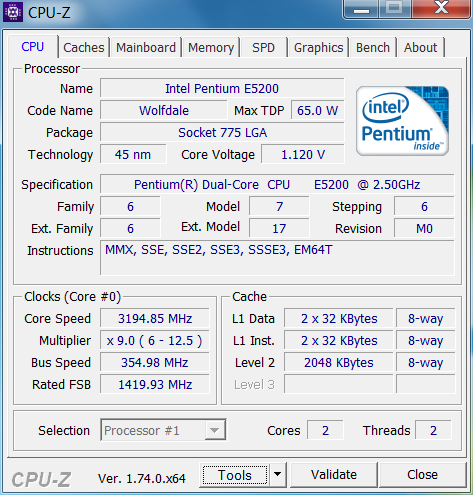Show the About tab
Viewport: 473px width, 495px height.
(x=420, y=47)
